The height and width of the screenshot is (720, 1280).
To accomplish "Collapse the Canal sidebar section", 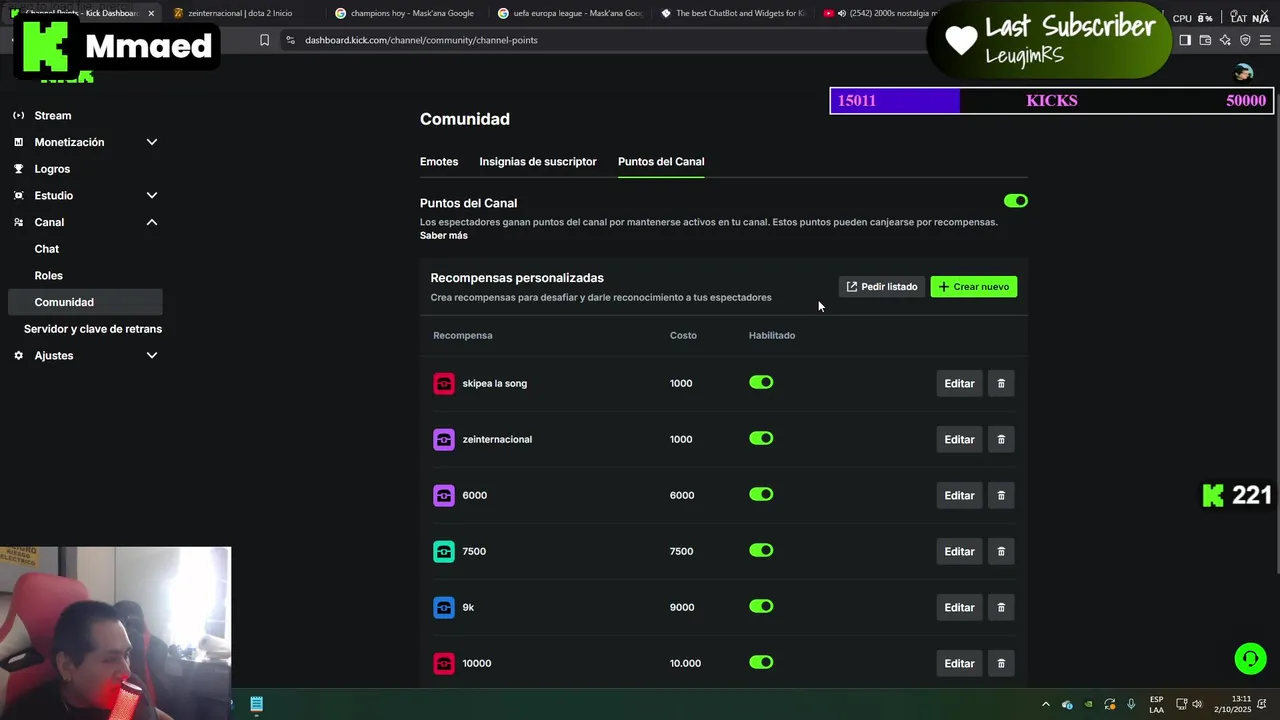I will coord(152,222).
